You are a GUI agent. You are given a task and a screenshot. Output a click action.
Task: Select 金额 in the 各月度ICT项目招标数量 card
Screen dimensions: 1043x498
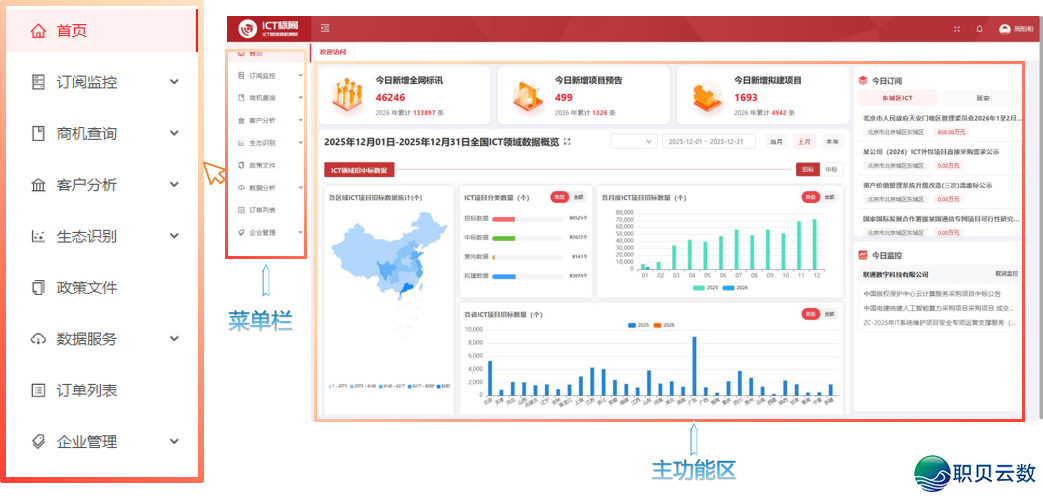pos(829,197)
